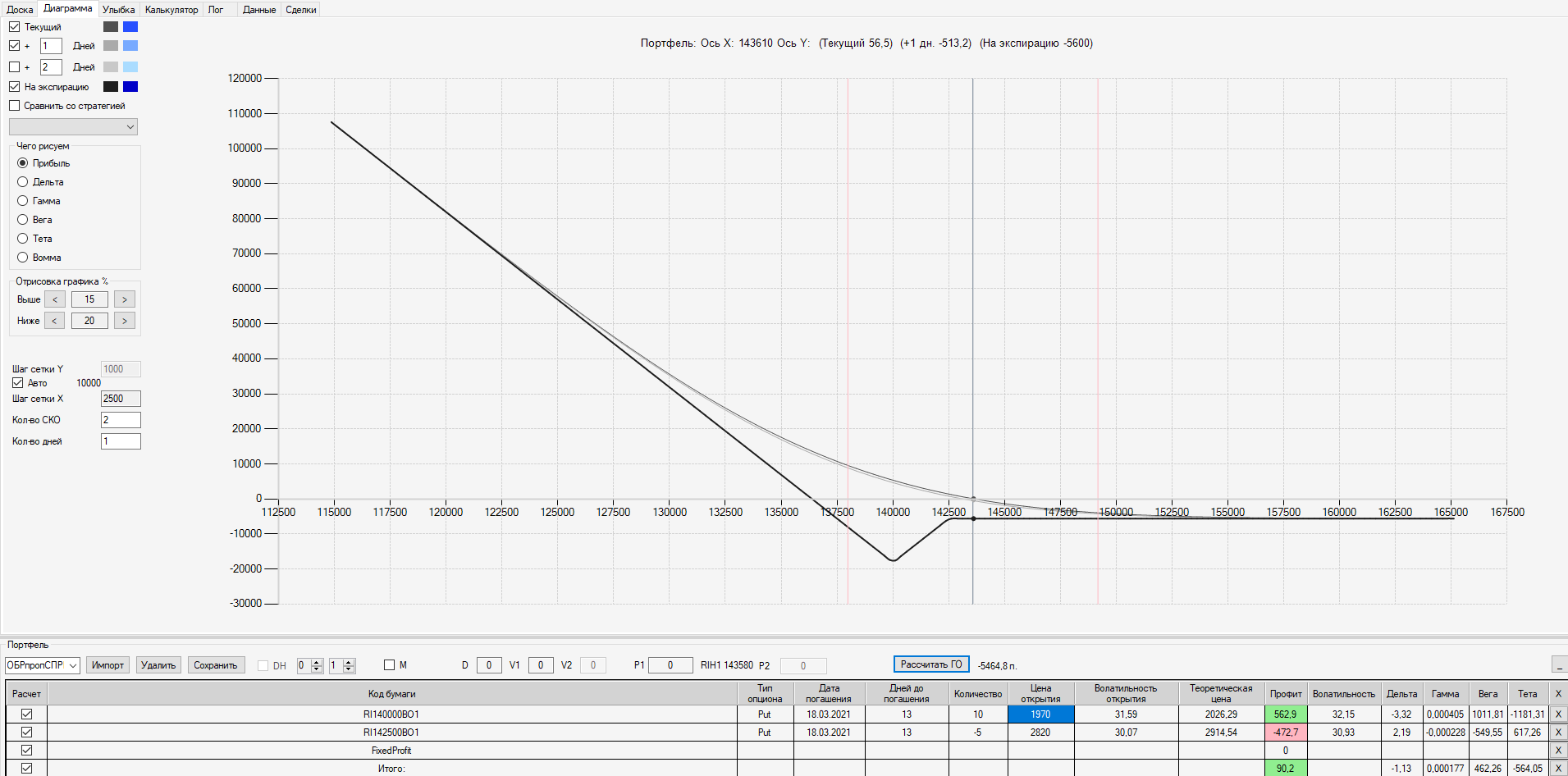Viewport: 1568px width, 776px height.
Task: Collapse the portfolio panel with underscore button
Action: click(x=1559, y=664)
